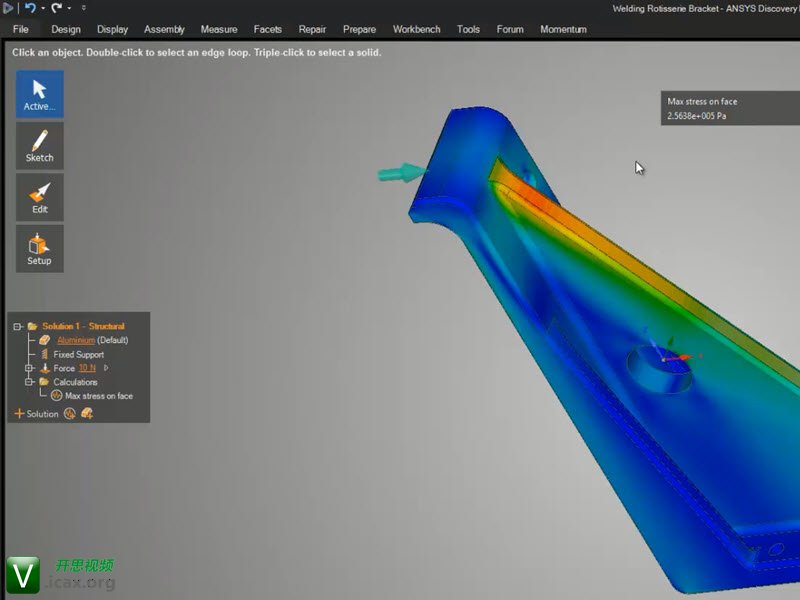
Task: Click the material block icon beside Aluminium
Action: [x=45, y=340]
